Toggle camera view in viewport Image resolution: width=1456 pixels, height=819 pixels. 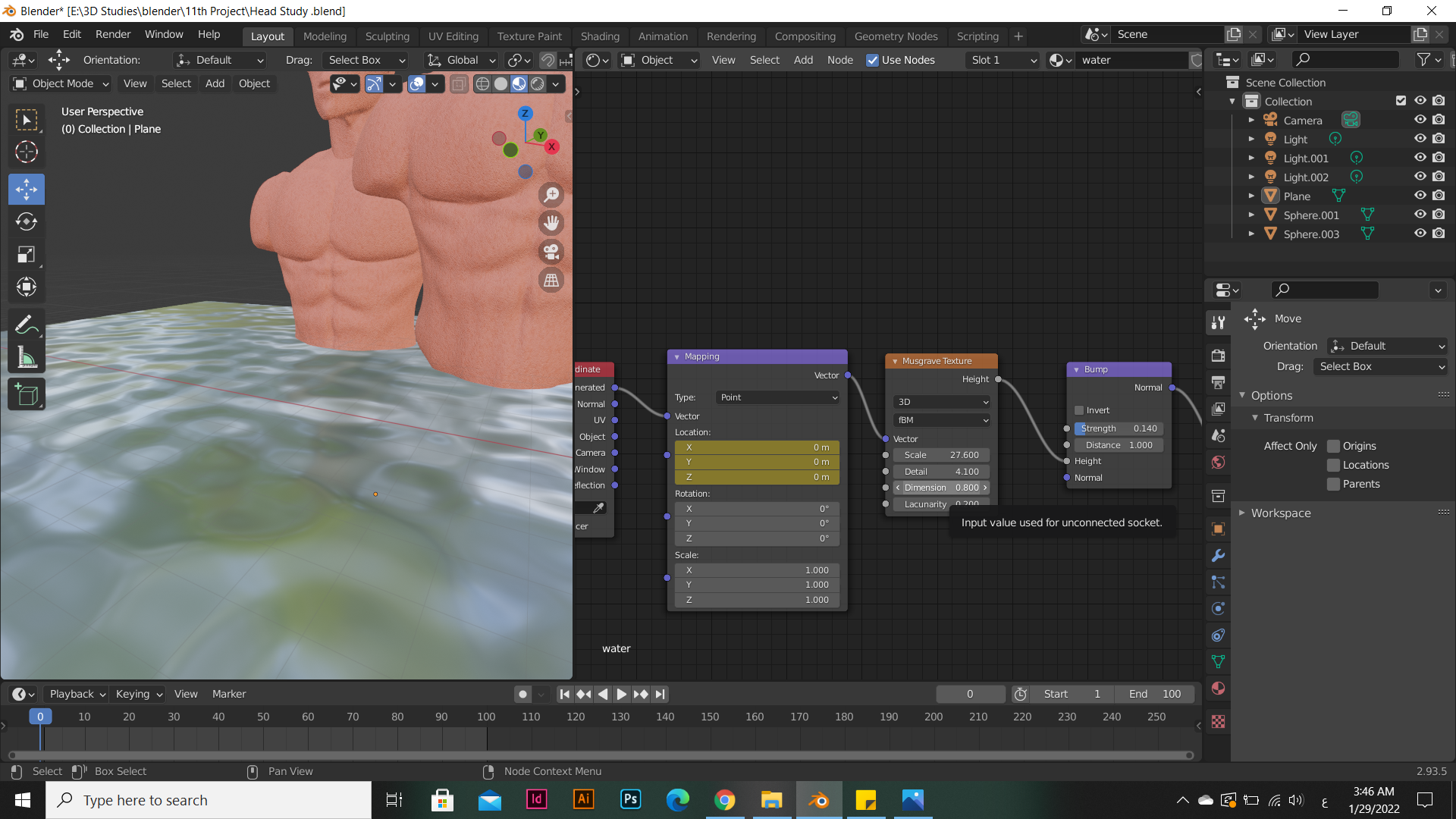pyautogui.click(x=551, y=252)
